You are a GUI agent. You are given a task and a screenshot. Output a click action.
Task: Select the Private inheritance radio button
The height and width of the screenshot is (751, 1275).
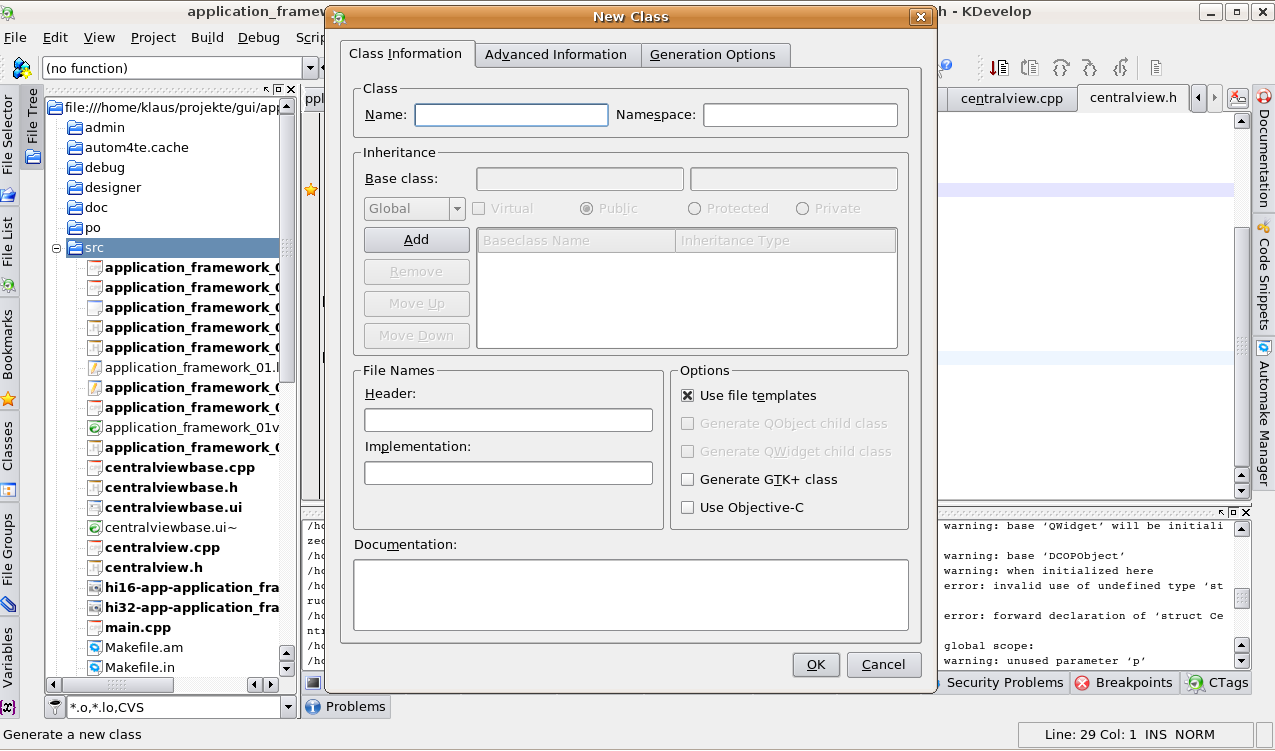click(x=802, y=208)
